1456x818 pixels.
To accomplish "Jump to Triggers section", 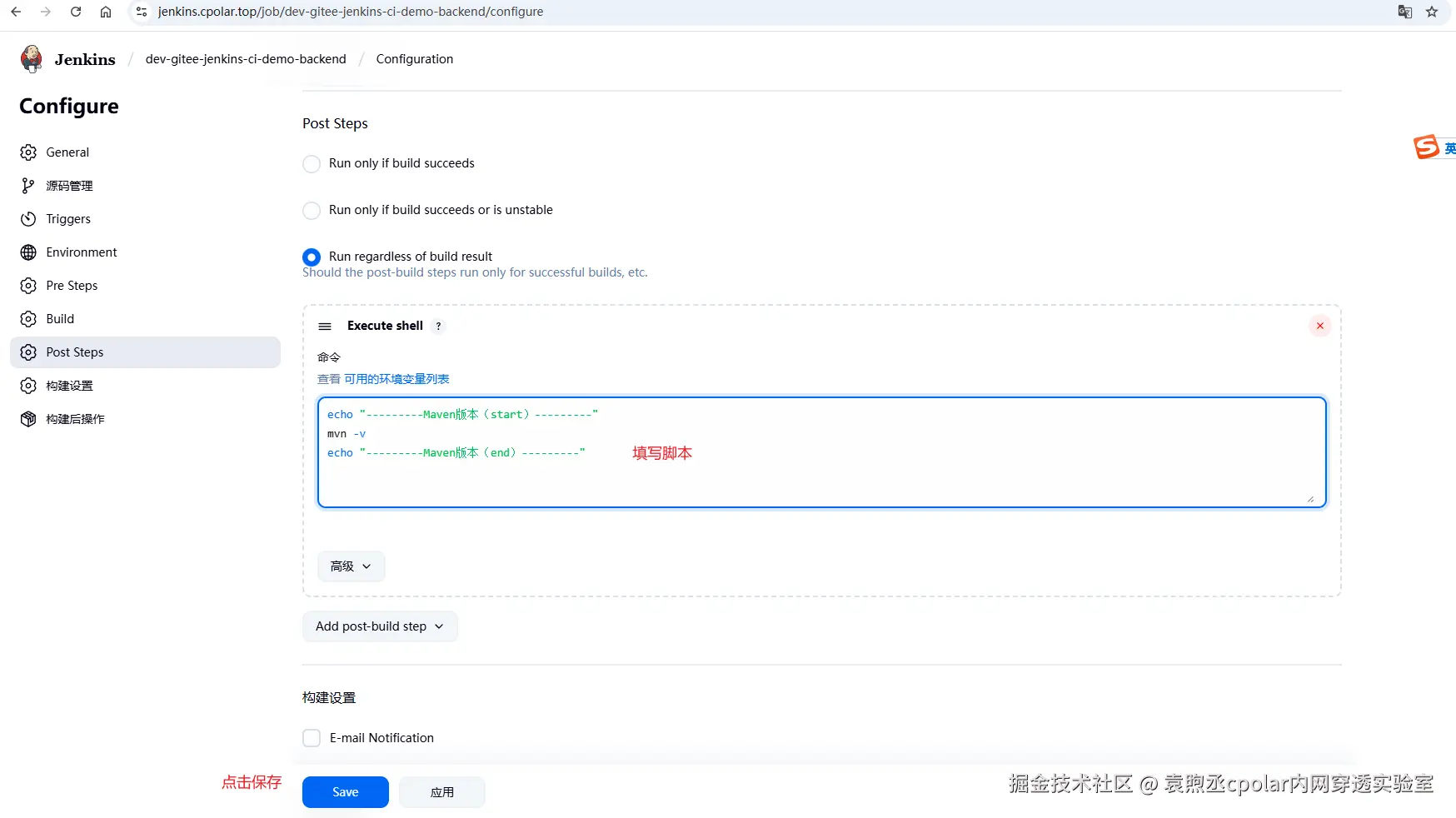I will click(x=145, y=219).
